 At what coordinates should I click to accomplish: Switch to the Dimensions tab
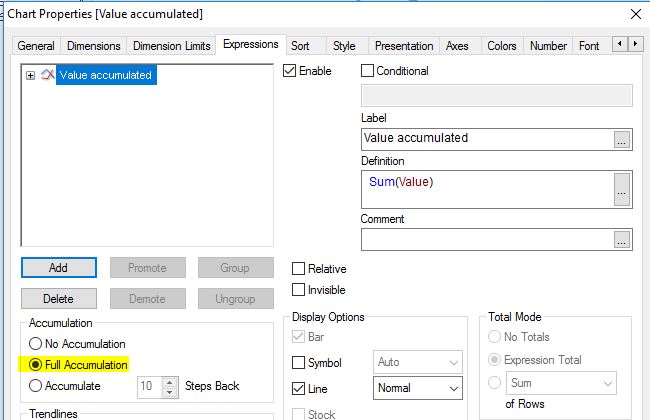[x=94, y=46]
